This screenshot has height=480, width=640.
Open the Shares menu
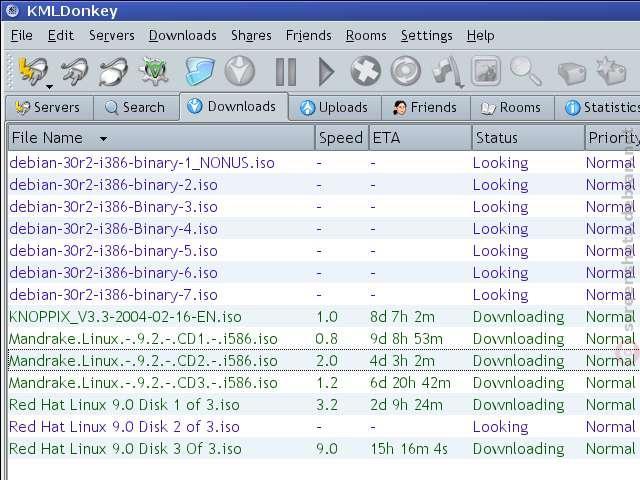[x=251, y=36]
